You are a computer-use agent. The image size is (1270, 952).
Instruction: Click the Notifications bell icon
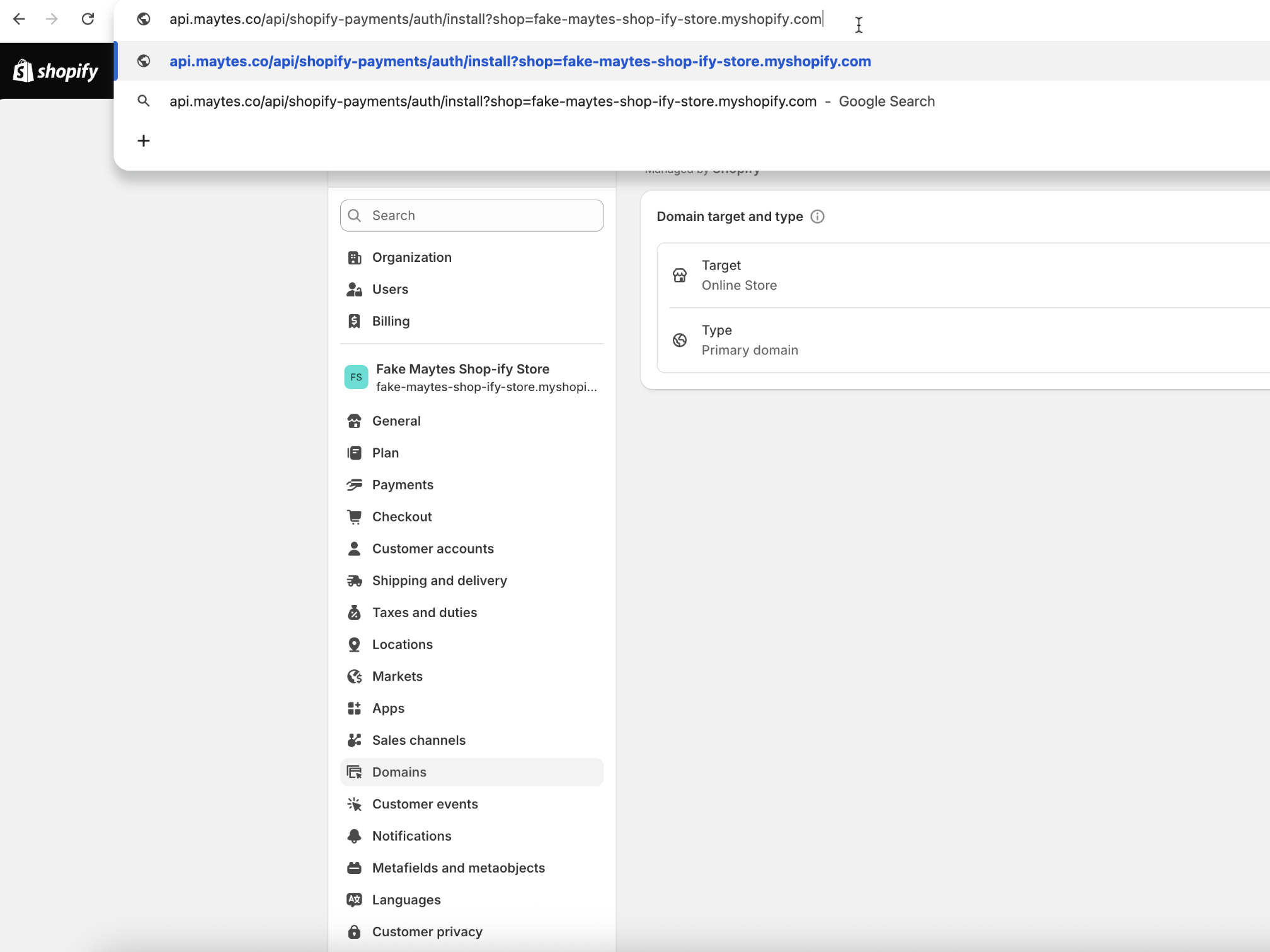click(355, 836)
